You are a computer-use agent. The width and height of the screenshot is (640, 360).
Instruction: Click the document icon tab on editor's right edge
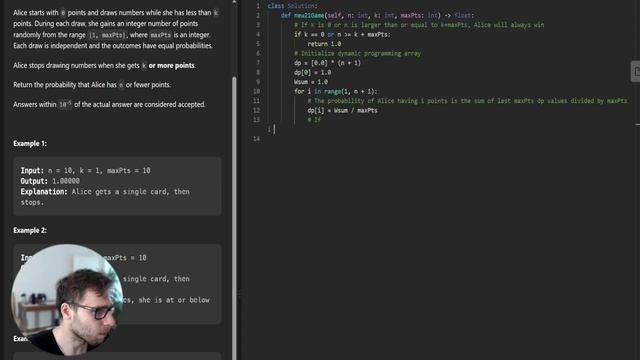(x=636, y=72)
